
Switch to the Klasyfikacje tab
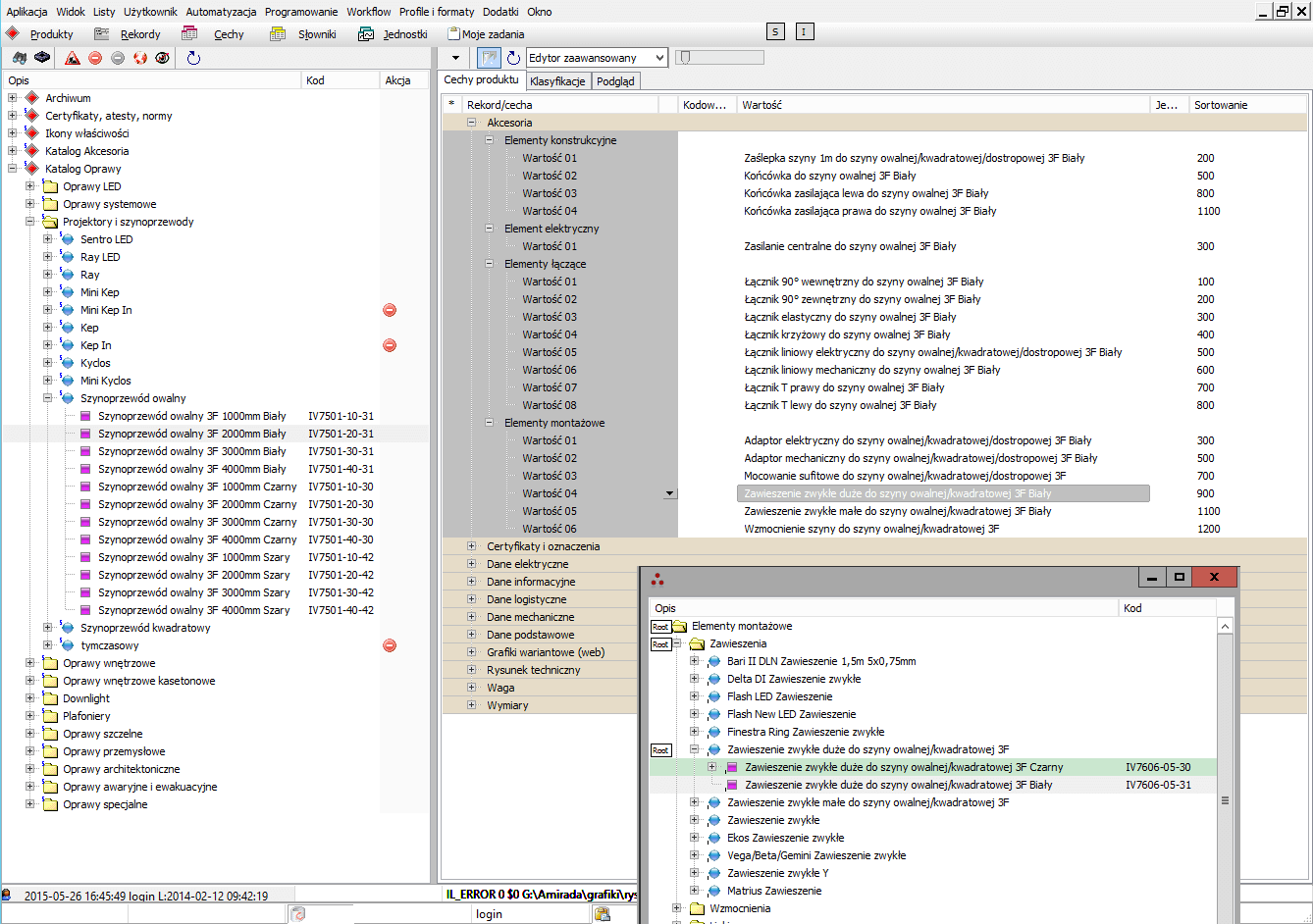(x=557, y=81)
